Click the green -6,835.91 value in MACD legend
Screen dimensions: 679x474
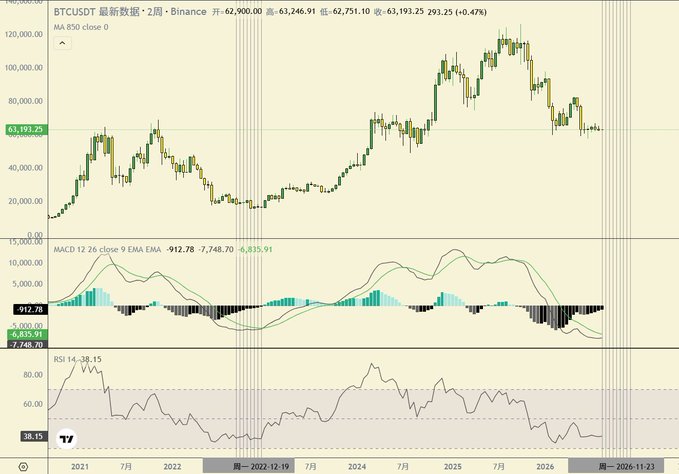(255, 249)
